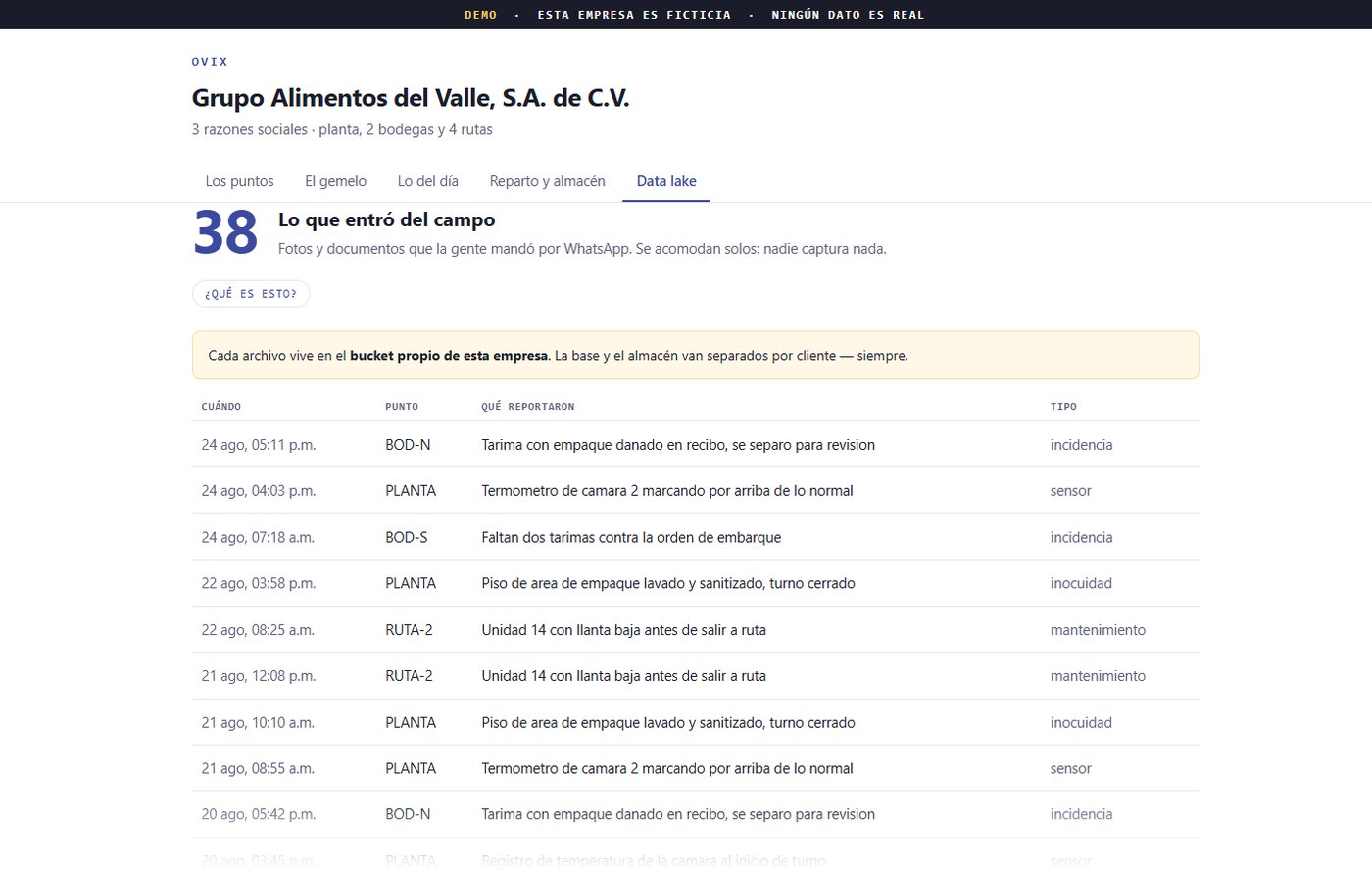Image resolution: width=1372 pixels, height=878 pixels.
Task: Click BOD-N in the 24 ago 05:11 row
Action: pos(408,445)
